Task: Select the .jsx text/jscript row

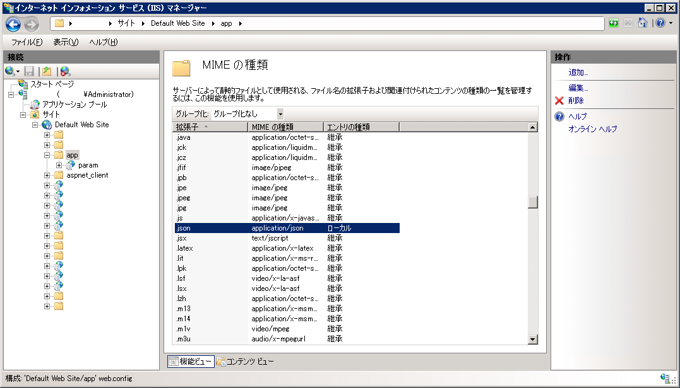Action: [287, 238]
